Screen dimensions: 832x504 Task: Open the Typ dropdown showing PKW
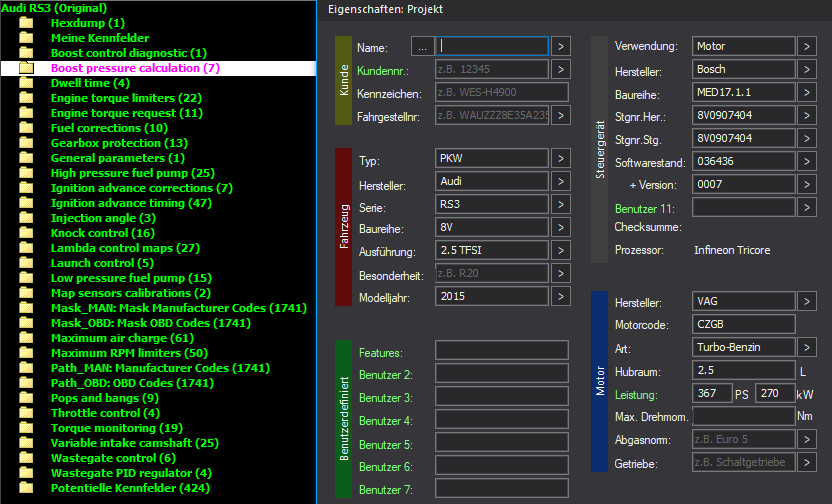(561, 160)
